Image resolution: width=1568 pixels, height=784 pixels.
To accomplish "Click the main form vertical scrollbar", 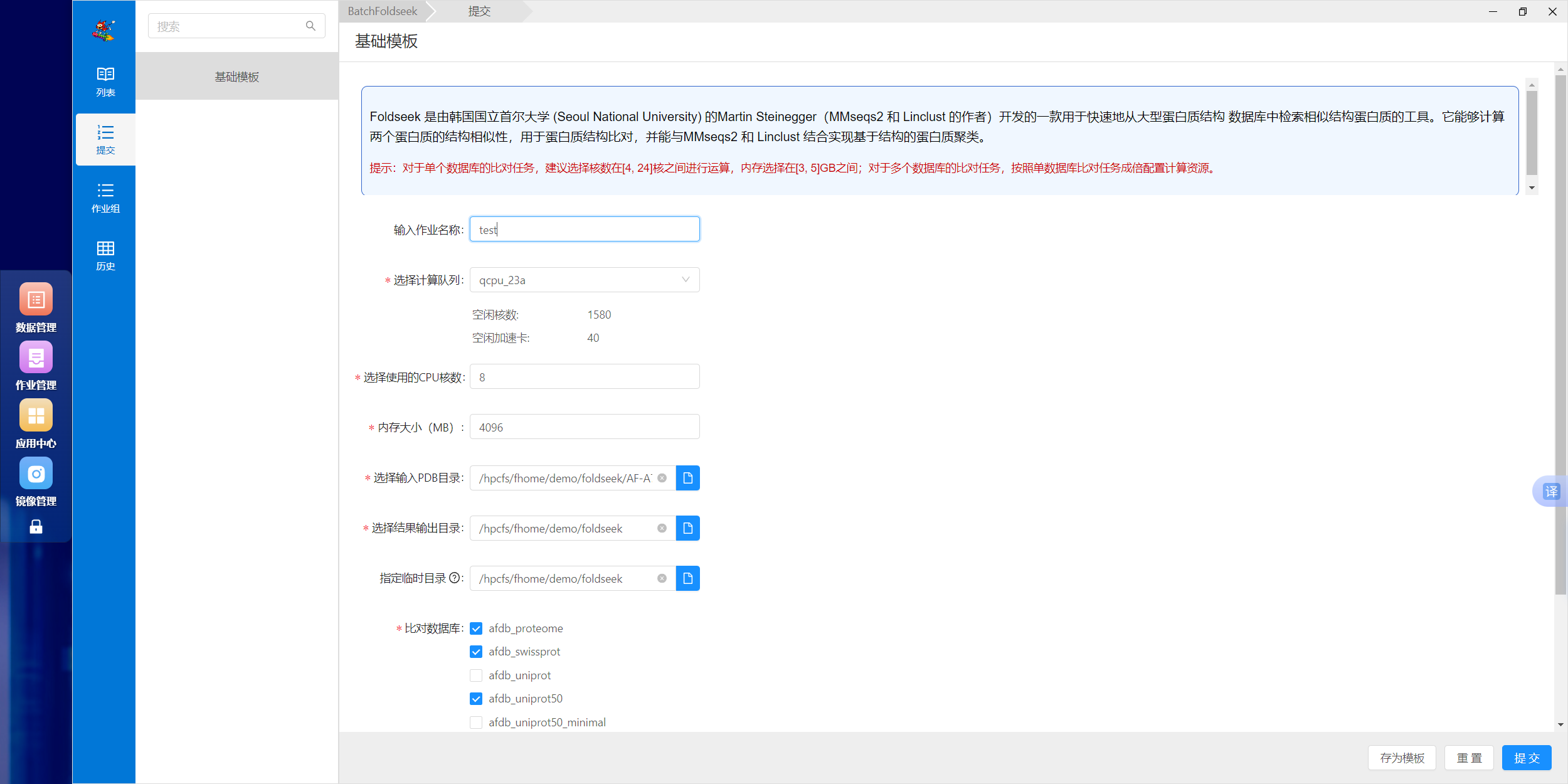I will (1560, 334).
